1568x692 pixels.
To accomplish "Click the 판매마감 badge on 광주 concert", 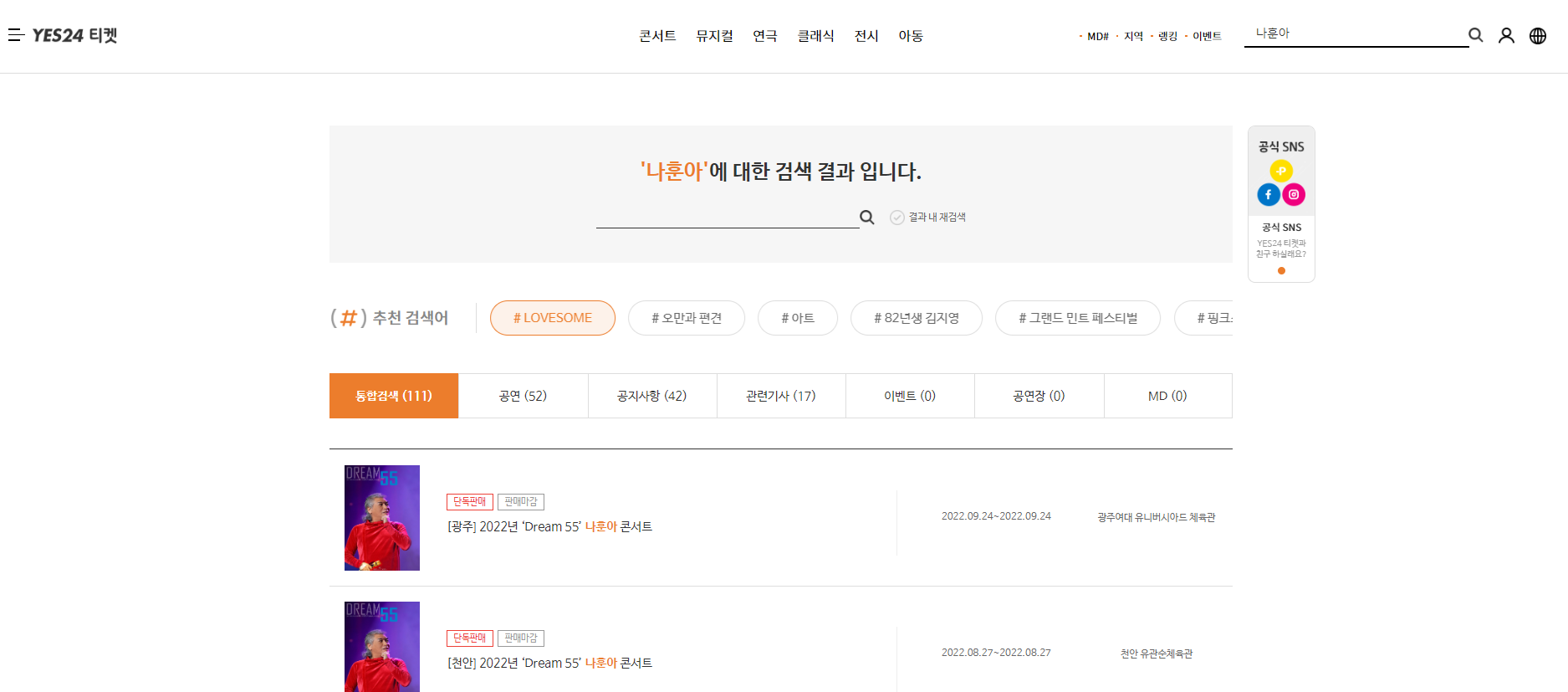I will coord(521,501).
